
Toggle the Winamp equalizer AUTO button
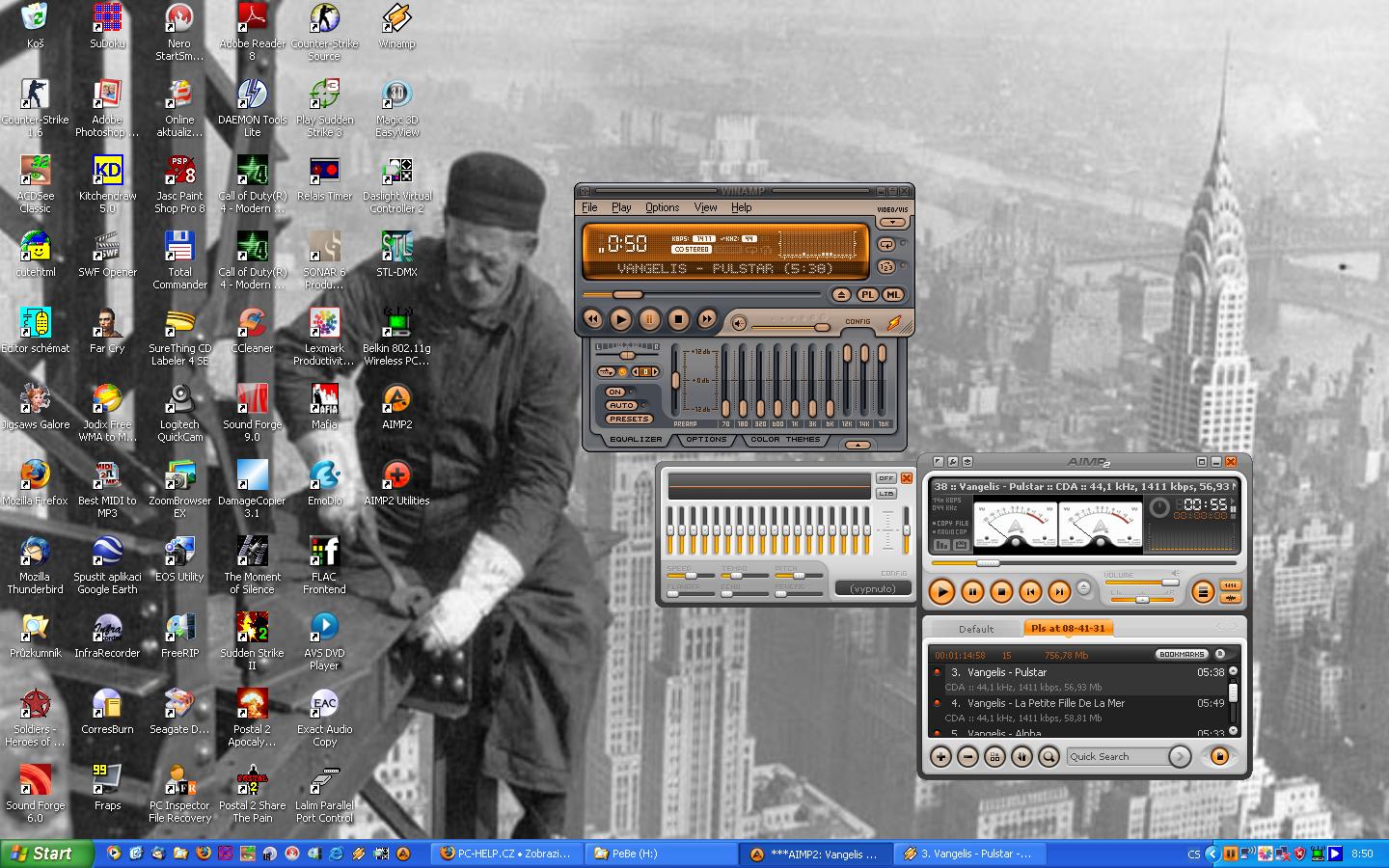[x=621, y=405]
